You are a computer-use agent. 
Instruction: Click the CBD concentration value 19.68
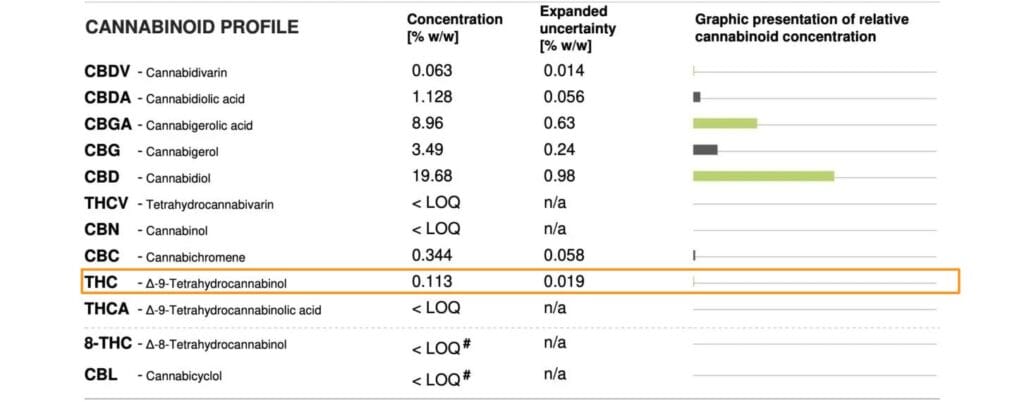[432, 176]
